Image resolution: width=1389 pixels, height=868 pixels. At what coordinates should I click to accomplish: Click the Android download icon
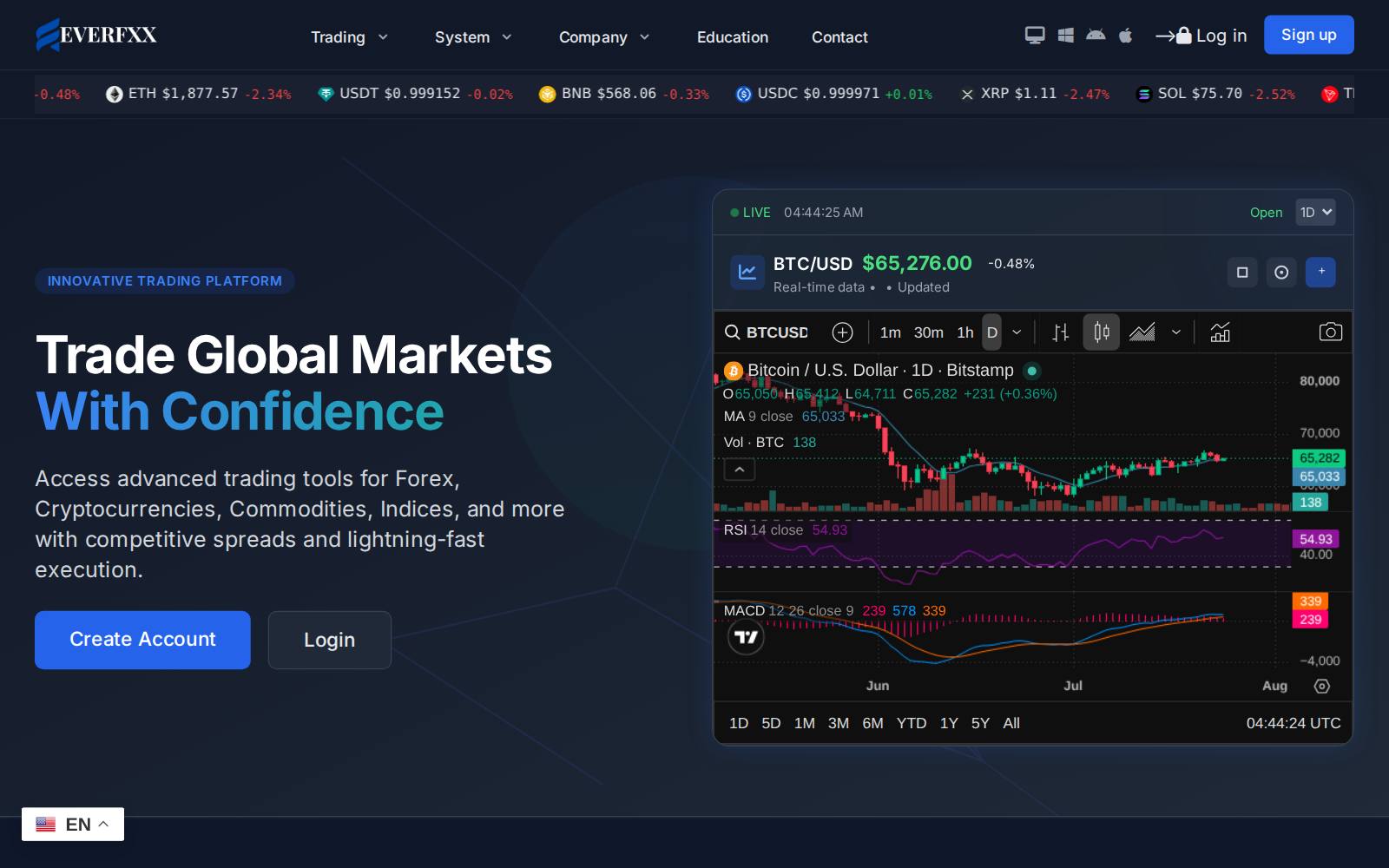click(x=1096, y=36)
